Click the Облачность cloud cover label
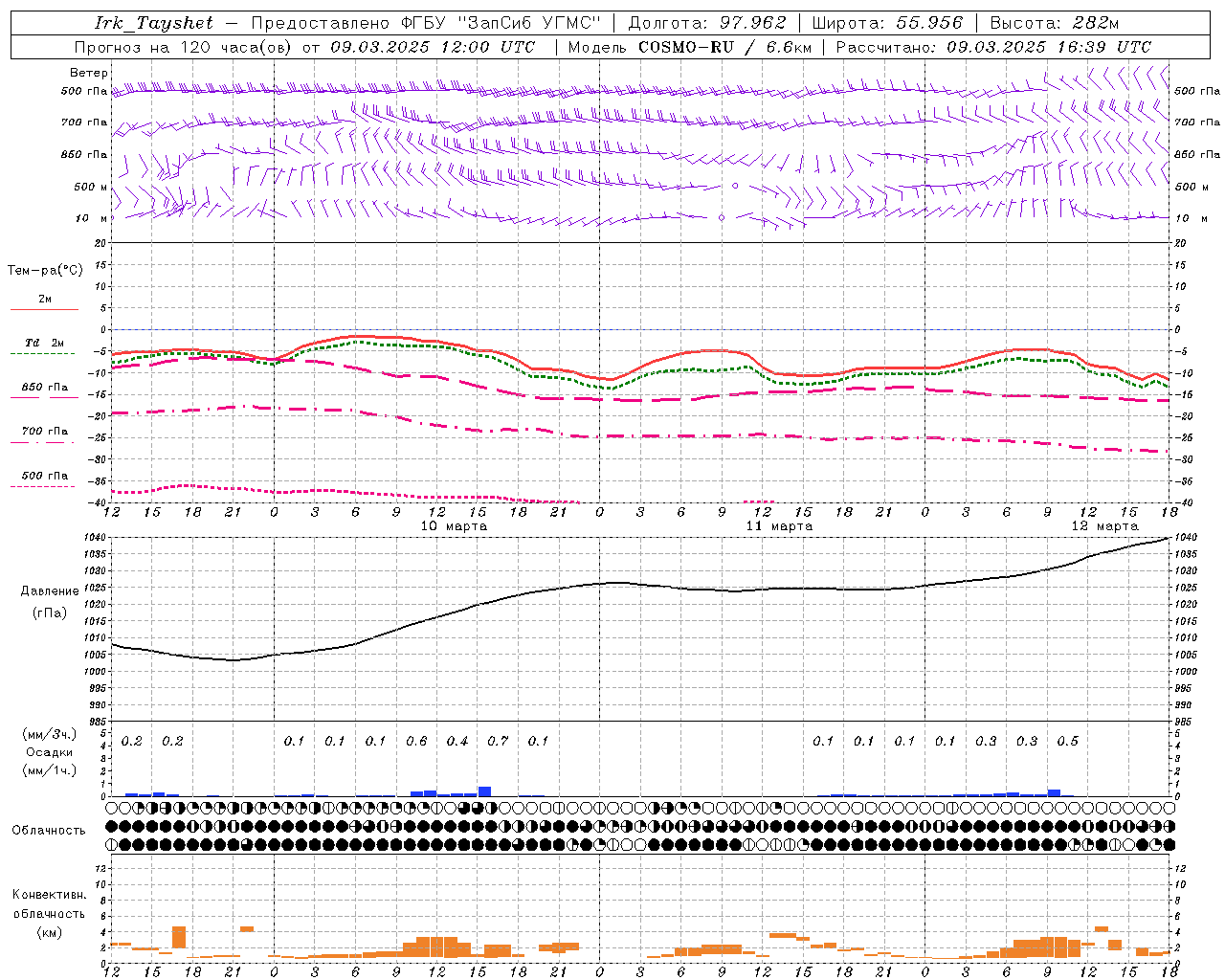The height and width of the screenshot is (980, 1225). click(49, 830)
